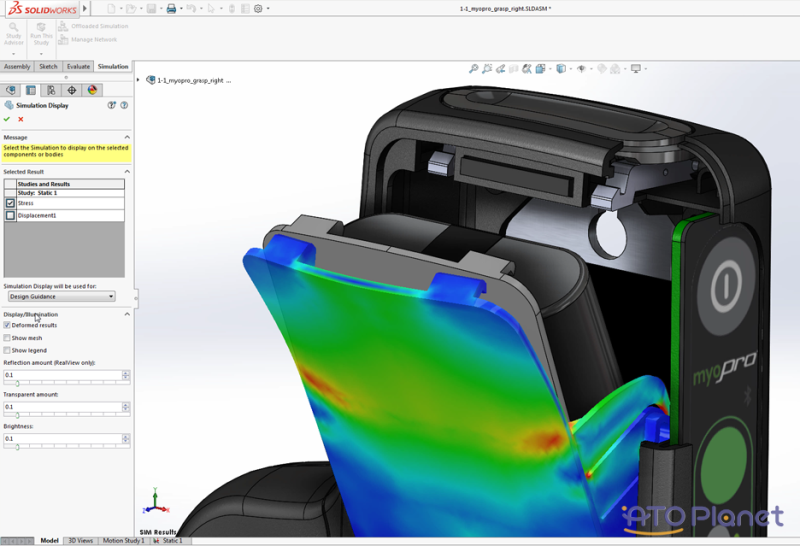Click the Zoom to Fit icon
This screenshot has width=800, height=546.
[x=473, y=68]
